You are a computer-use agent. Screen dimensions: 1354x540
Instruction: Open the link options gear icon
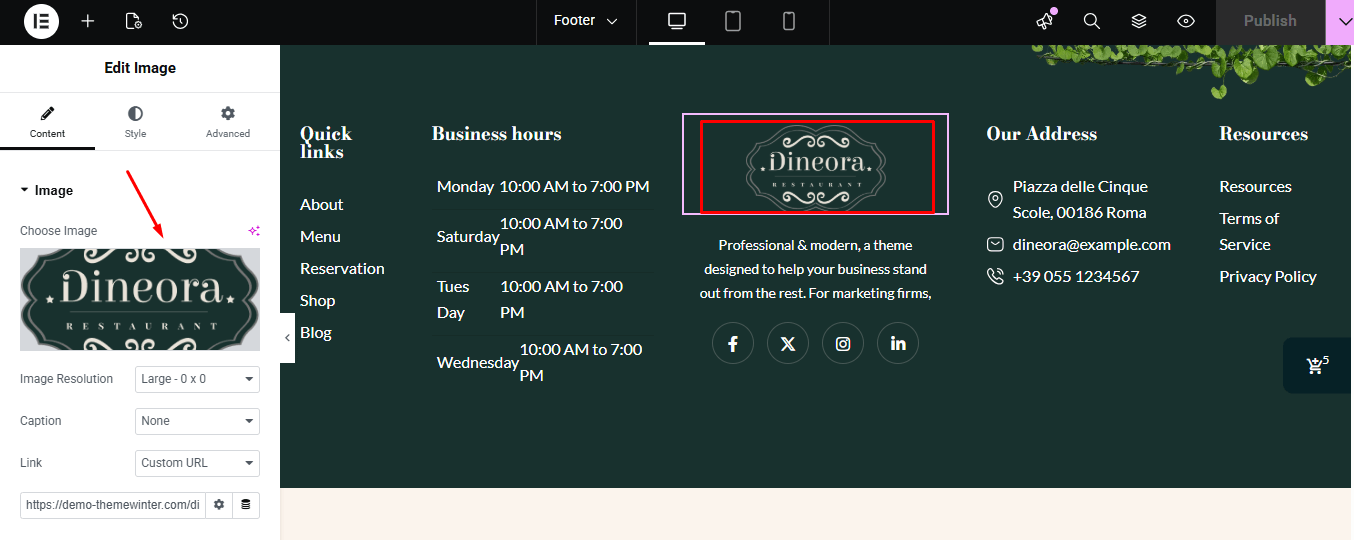(219, 505)
